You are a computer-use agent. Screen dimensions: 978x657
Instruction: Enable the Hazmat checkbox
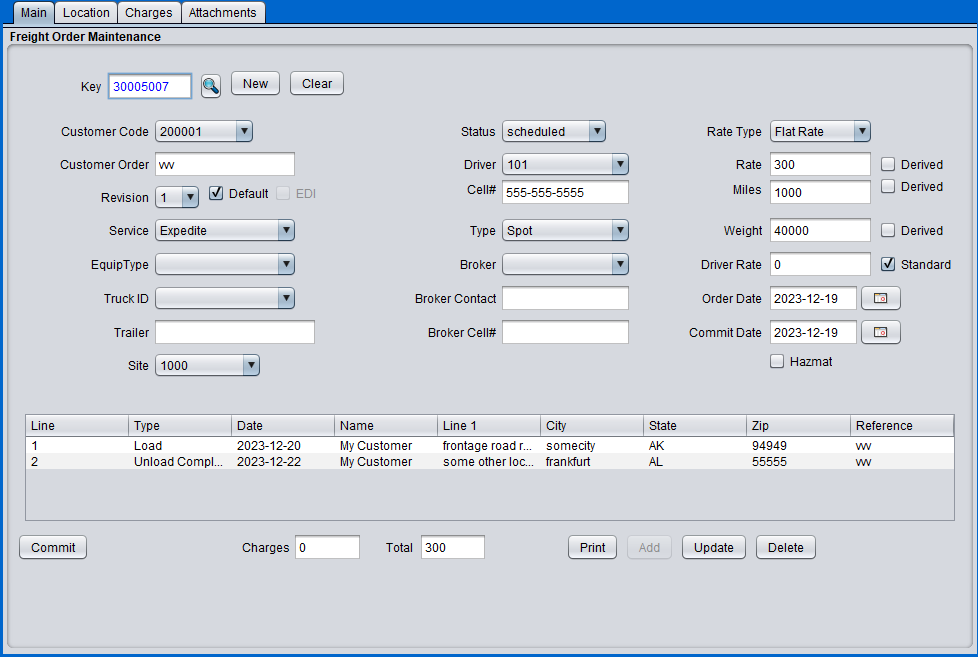[x=777, y=361]
